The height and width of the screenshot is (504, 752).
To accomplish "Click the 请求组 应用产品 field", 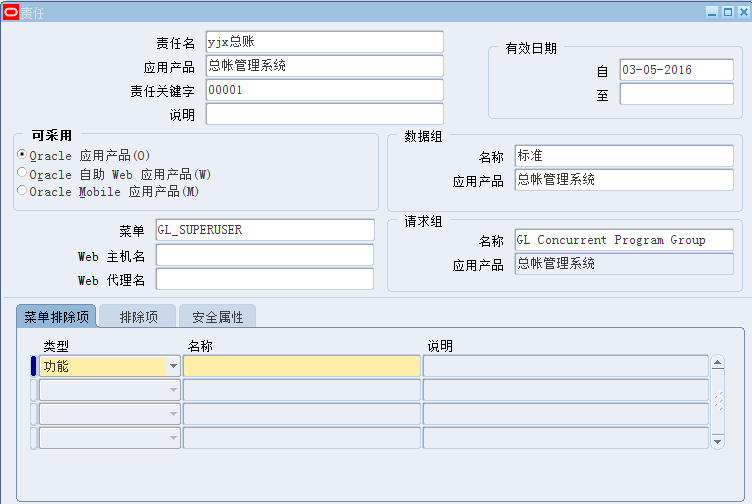I will pyautogui.click(x=624, y=264).
